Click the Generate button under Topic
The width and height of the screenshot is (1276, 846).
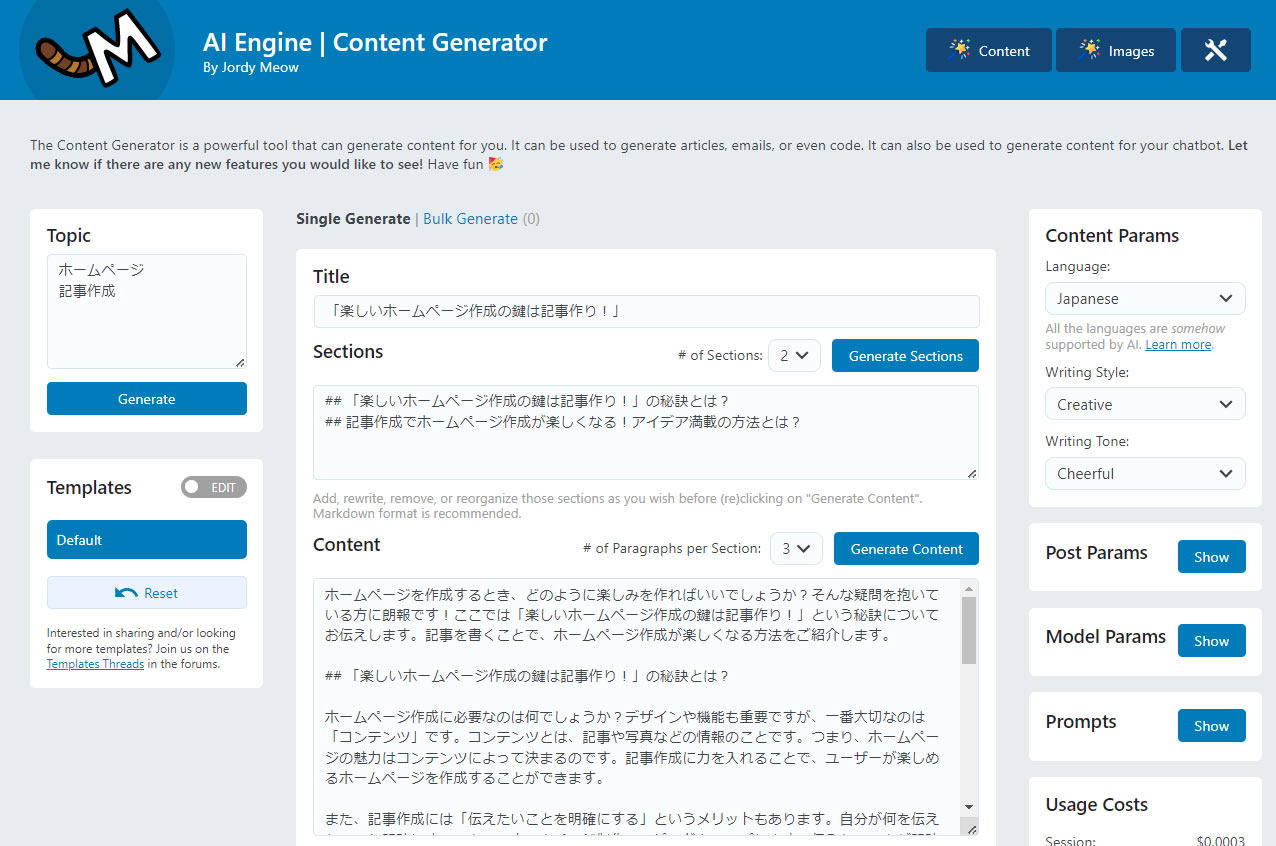[147, 398]
